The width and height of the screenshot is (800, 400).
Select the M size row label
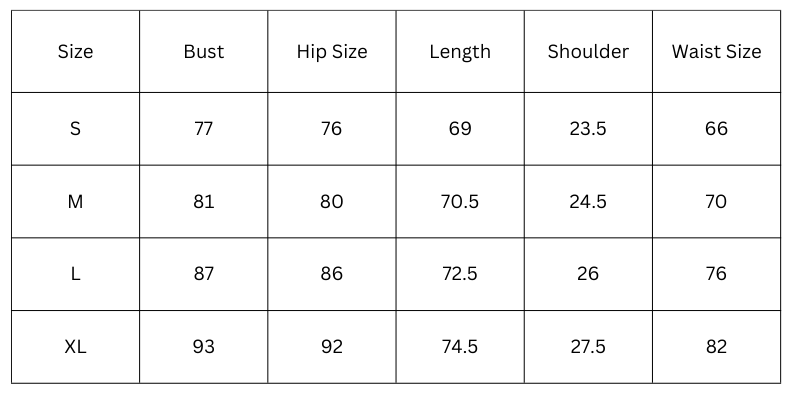pyautogui.click(x=75, y=202)
